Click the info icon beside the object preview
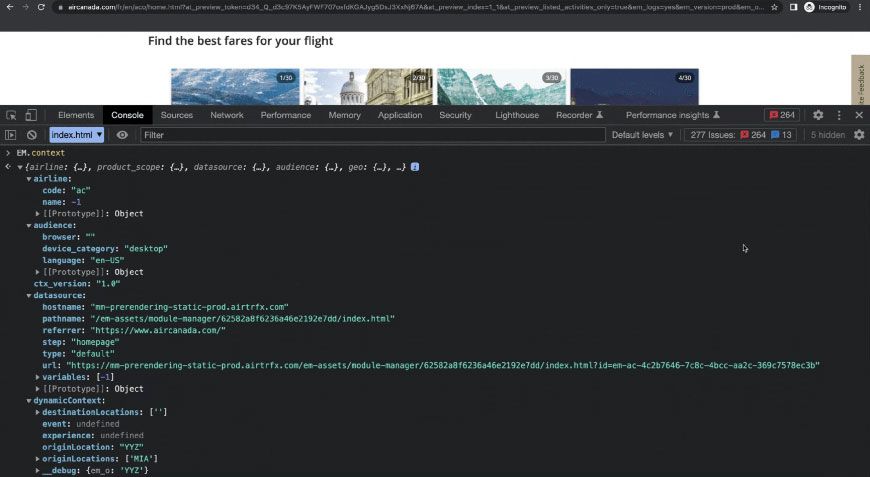Image resolution: width=870 pixels, height=477 pixels. 415,166
